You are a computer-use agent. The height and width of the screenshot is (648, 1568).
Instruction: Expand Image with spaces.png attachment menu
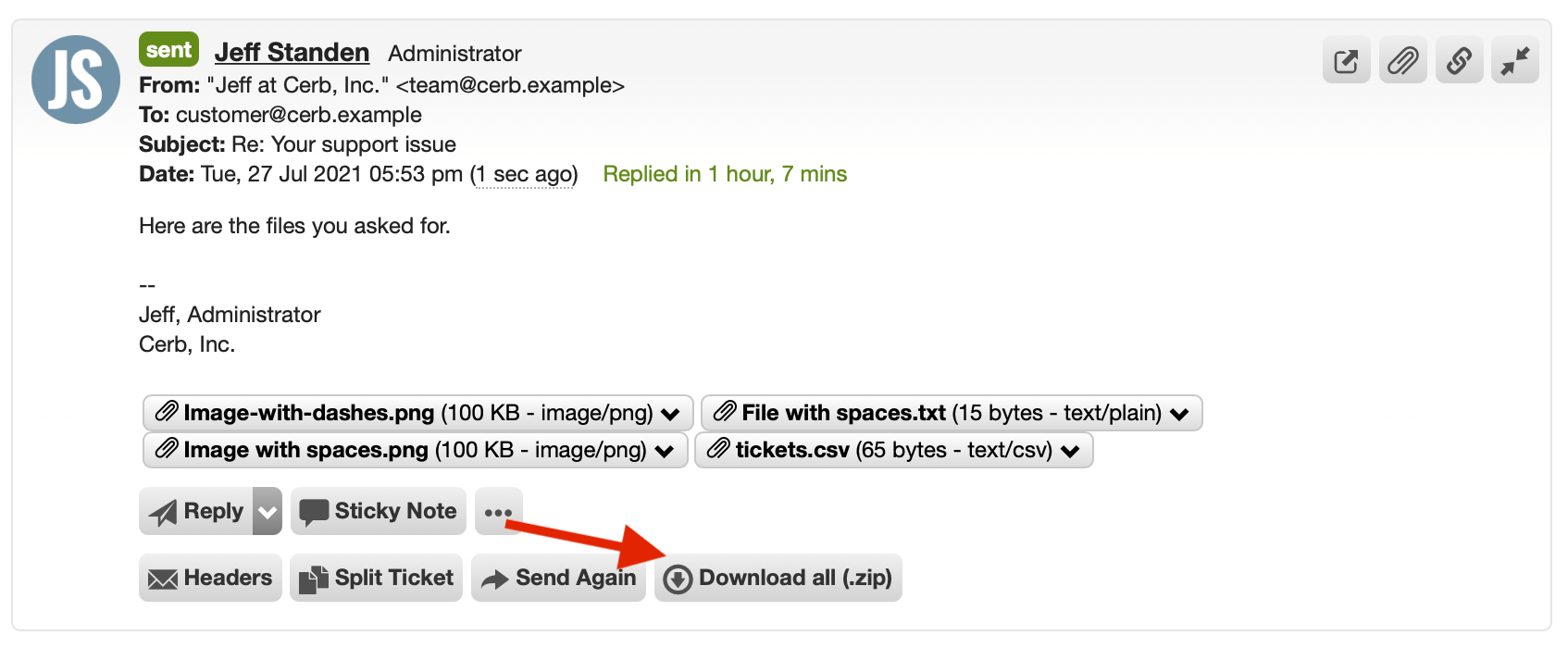click(x=665, y=450)
